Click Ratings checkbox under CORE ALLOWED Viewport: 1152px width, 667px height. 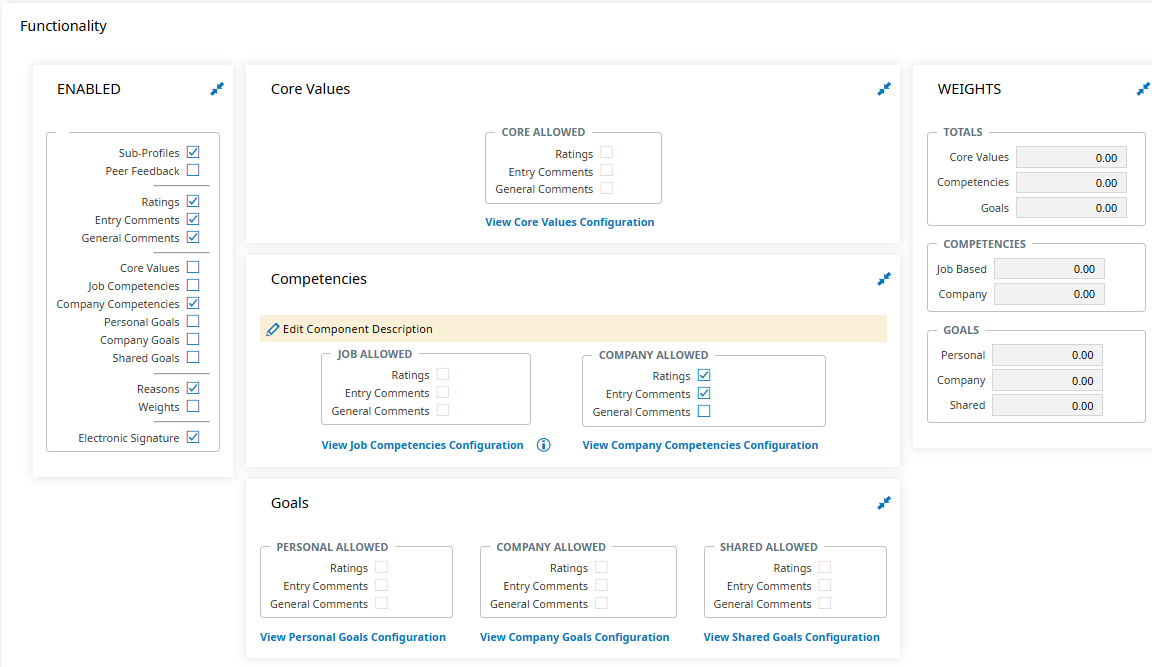pyautogui.click(x=607, y=153)
